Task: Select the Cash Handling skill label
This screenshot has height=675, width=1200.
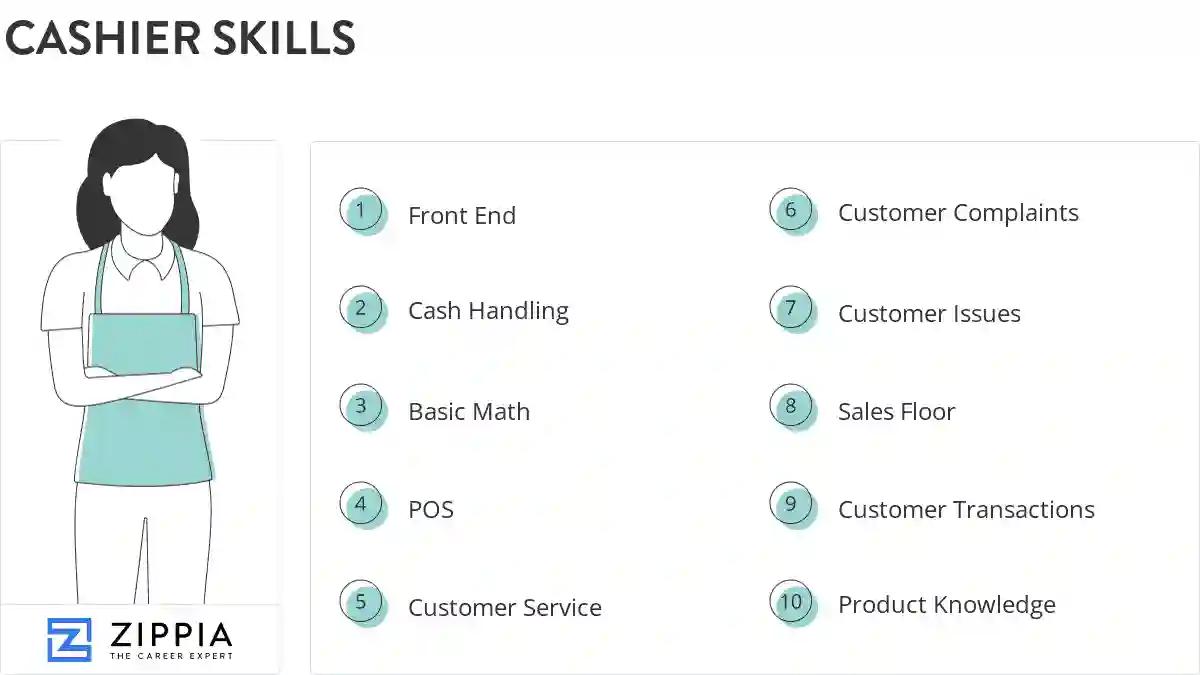Action: click(x=488, y=312)
